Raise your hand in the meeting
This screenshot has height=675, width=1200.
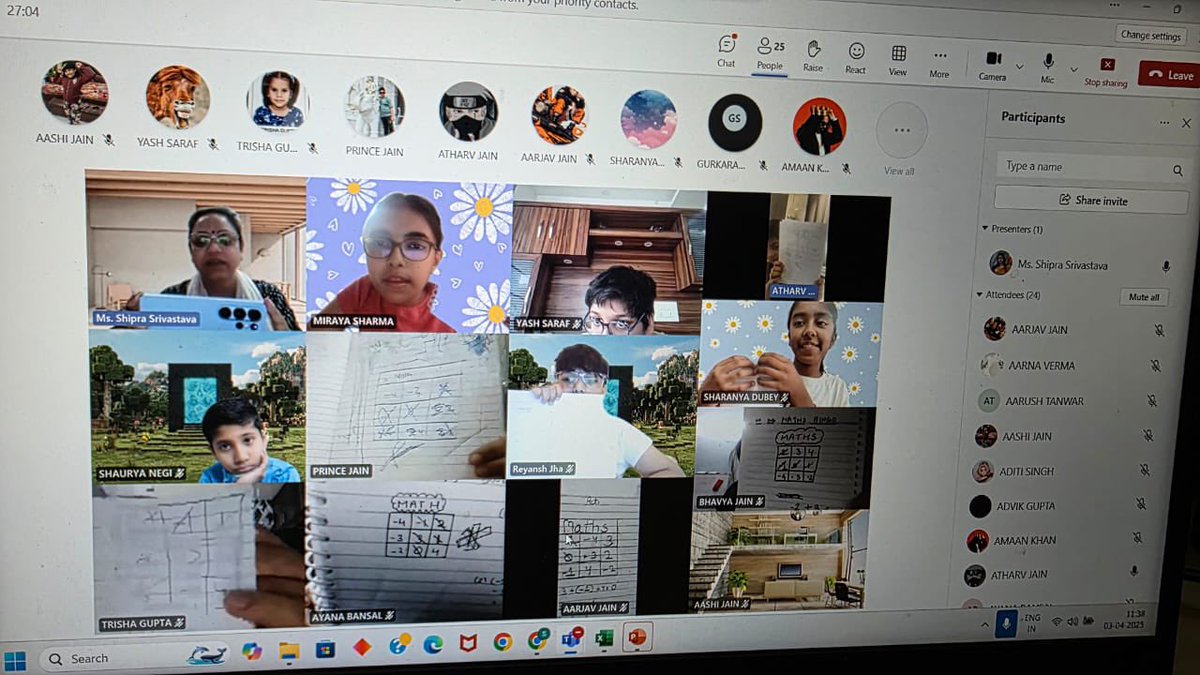[814, 54]
